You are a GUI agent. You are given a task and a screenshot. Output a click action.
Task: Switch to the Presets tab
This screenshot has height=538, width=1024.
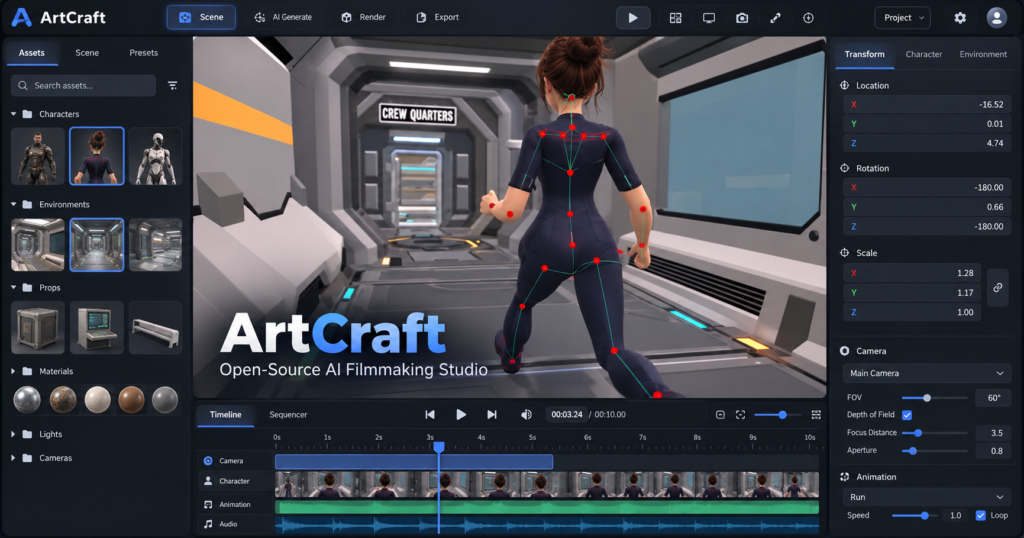click(144, 53)
